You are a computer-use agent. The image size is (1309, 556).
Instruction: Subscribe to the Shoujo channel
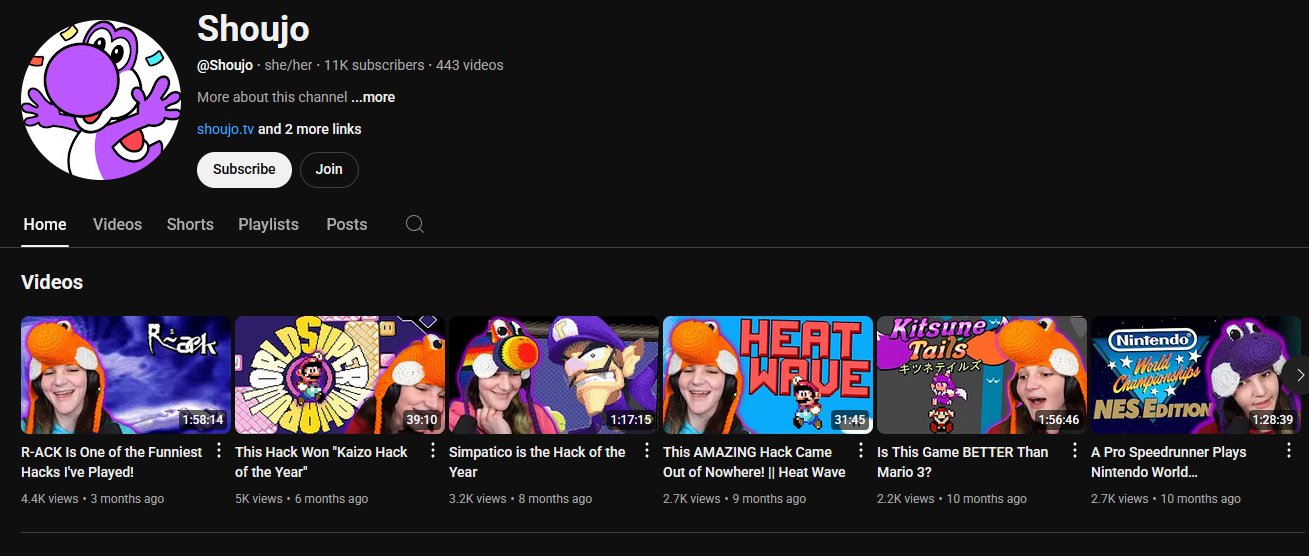coord(244,169)
